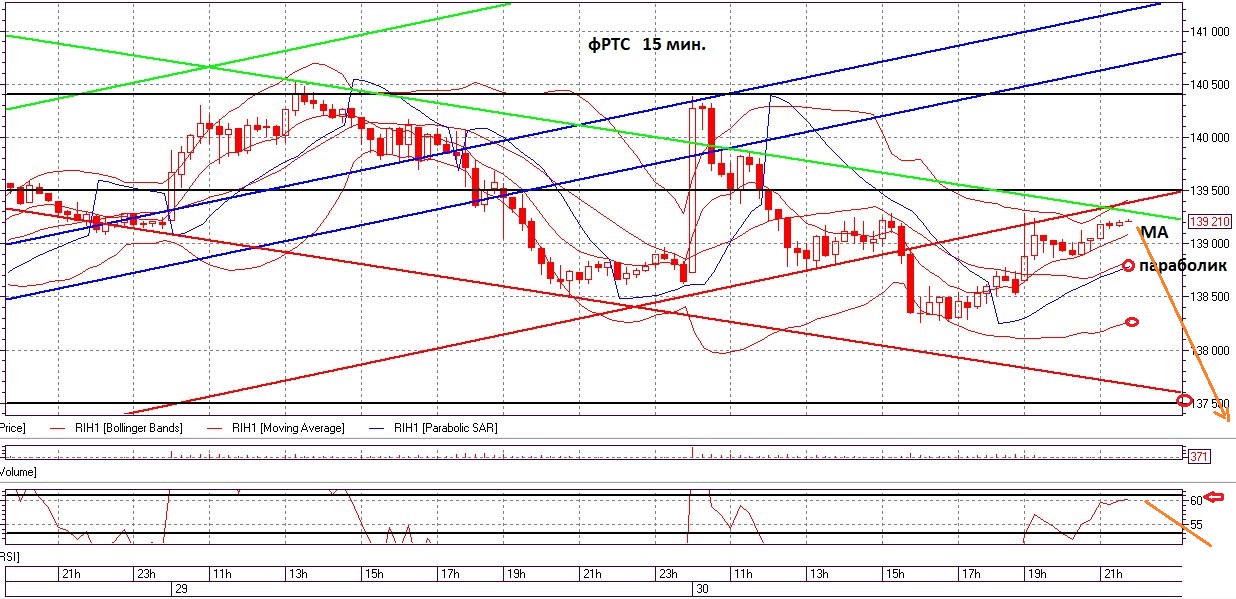The image size is (1236, 599).
Task: Select the 140 000 price axis label
Action: [1210, 137]
